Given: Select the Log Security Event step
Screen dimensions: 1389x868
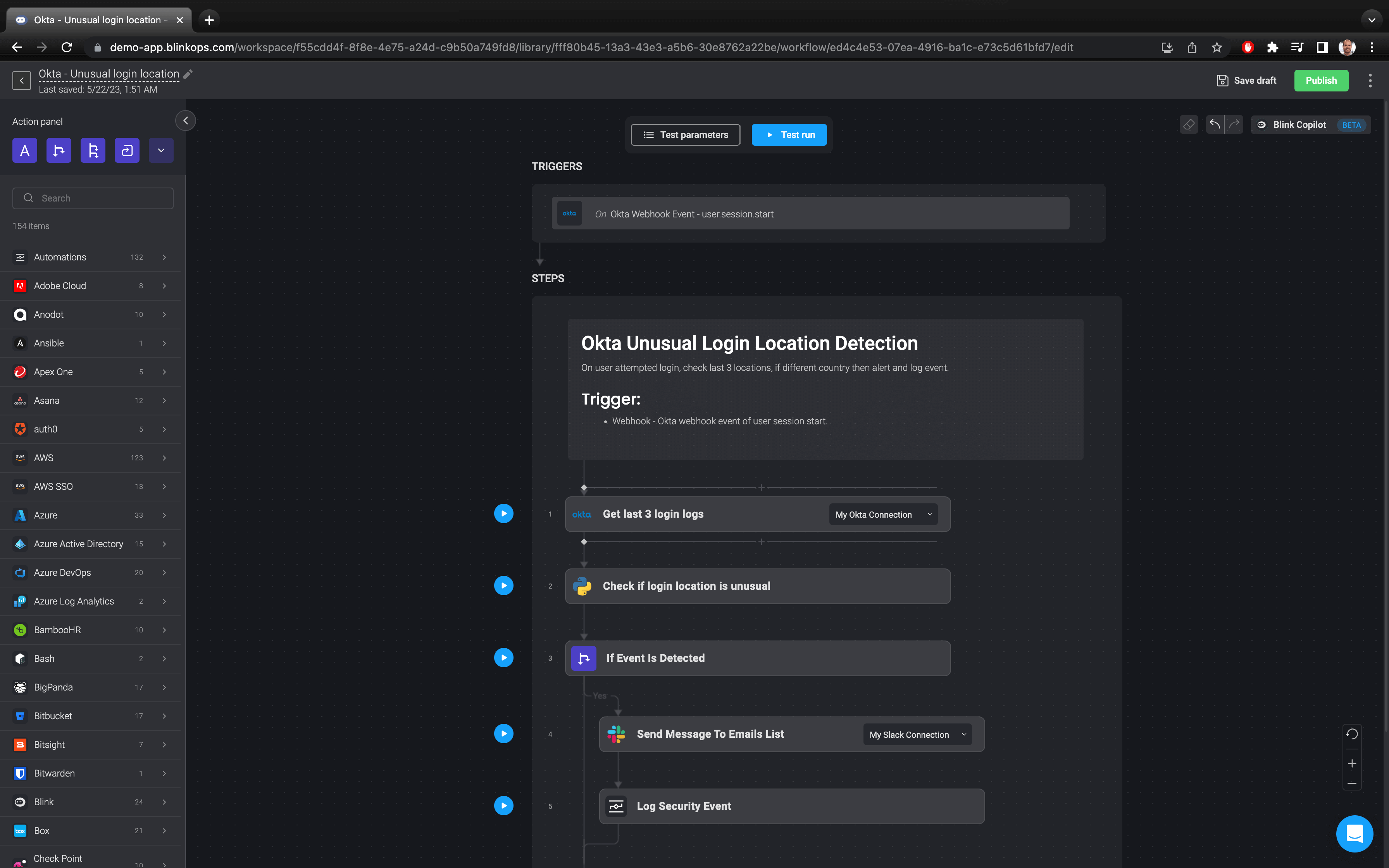Looking at the screenshot, I should click(792, 806).
